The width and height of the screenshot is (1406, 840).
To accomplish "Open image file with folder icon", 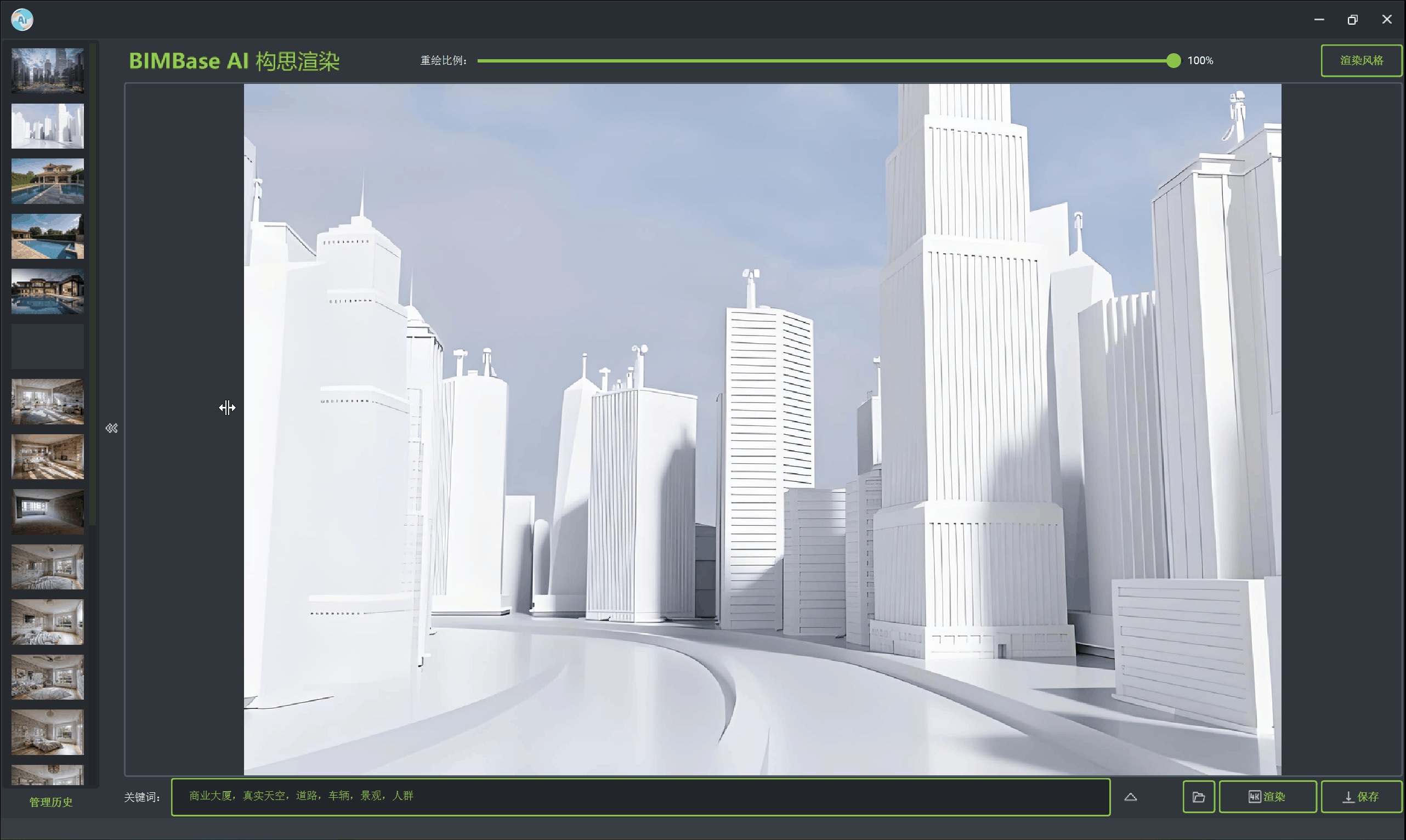I will [1198, 797].
